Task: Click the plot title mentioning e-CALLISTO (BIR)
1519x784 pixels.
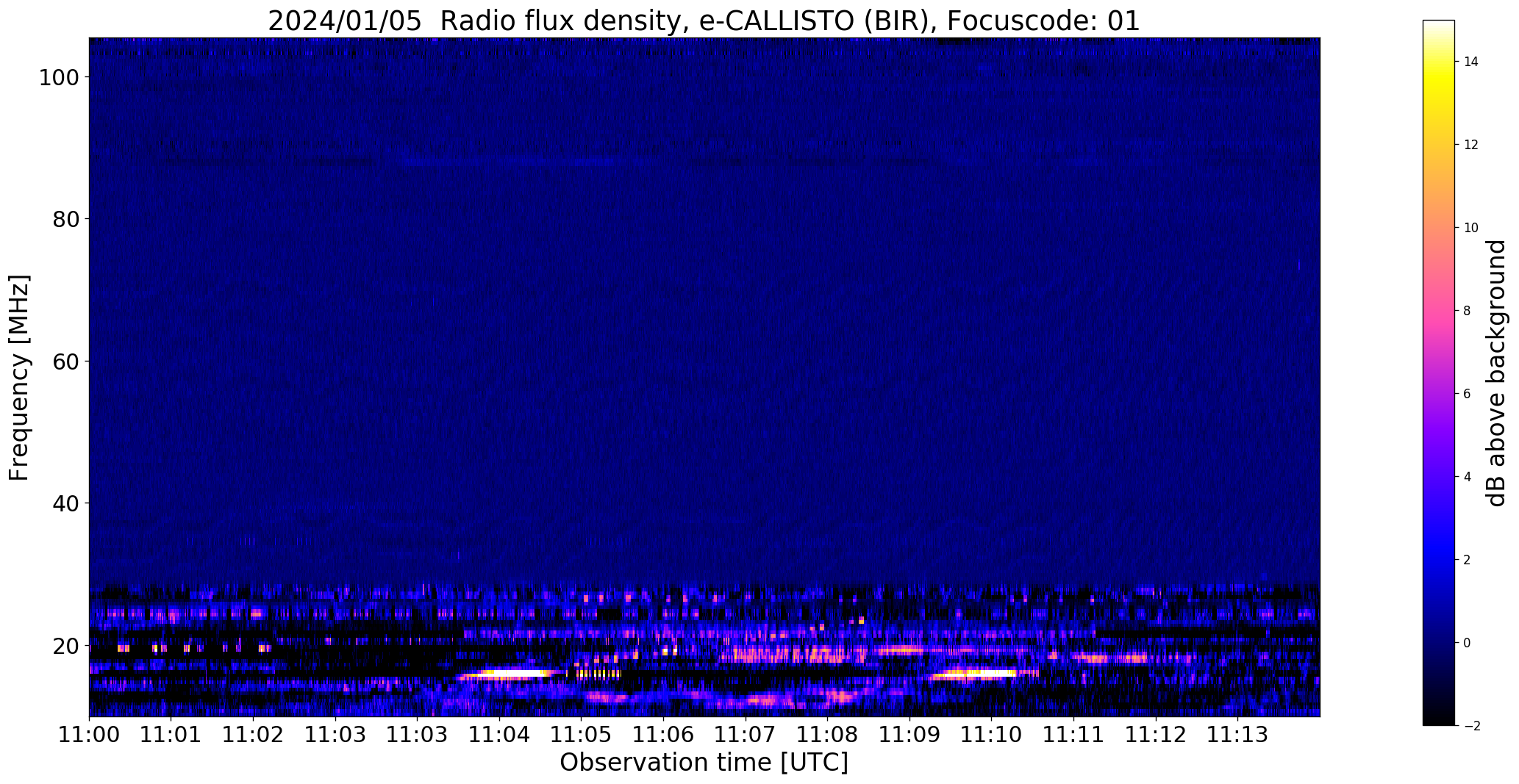Action: coord(704,21)
